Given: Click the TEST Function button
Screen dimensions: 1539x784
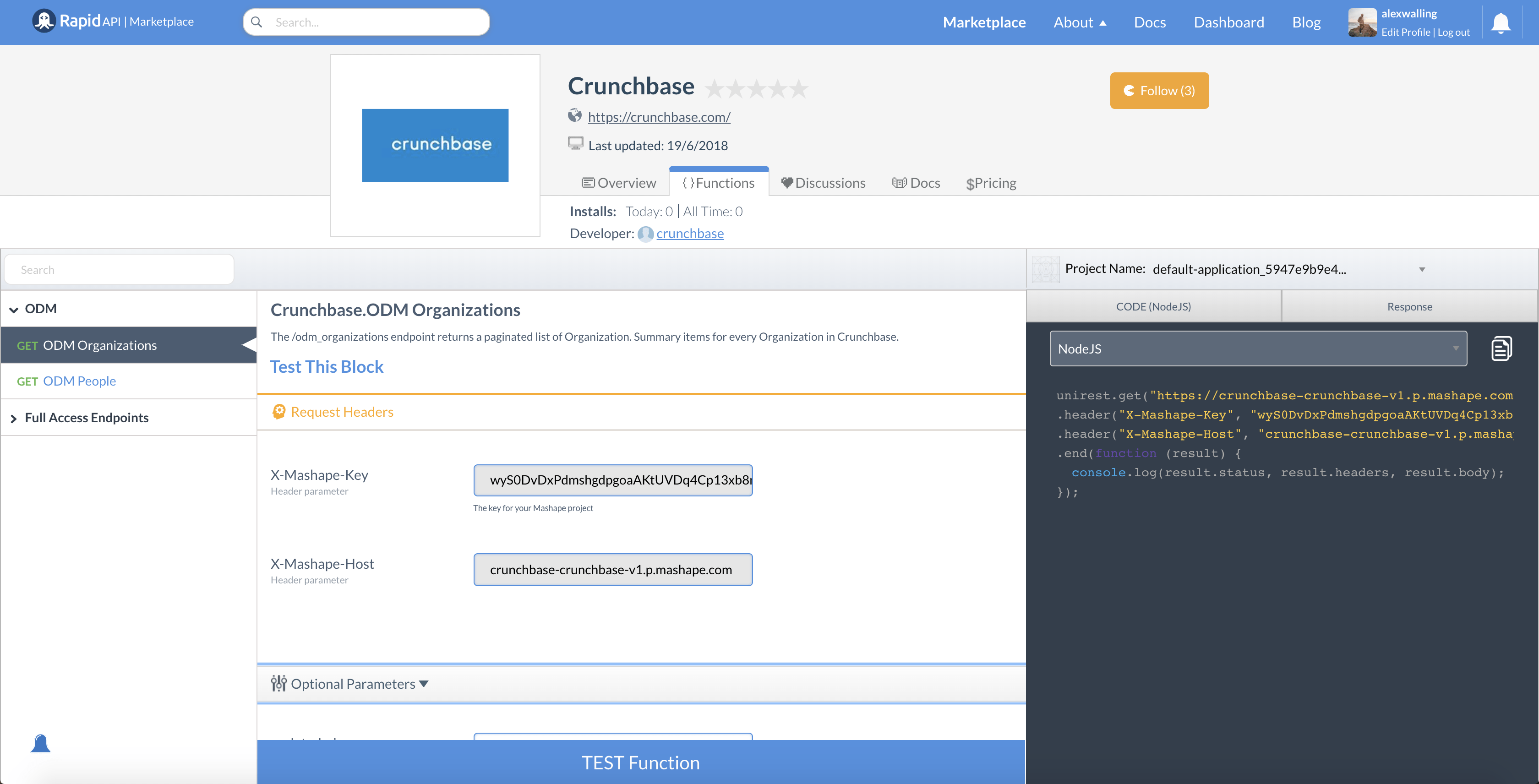Looking at the screenshot, I should tap(641, 762).
